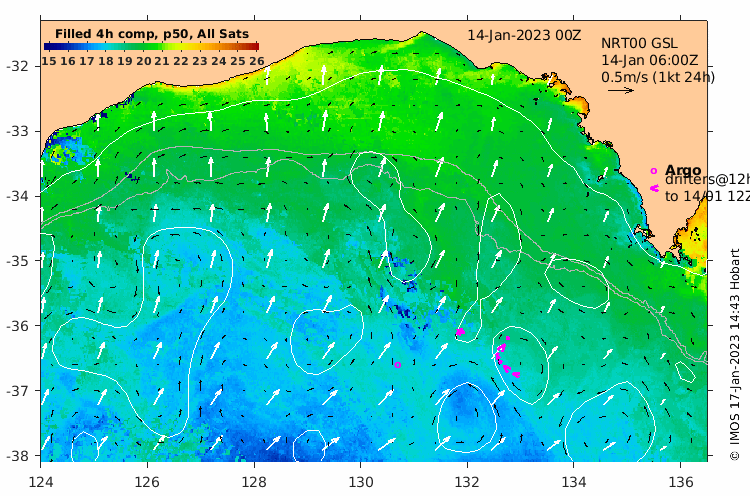The image size is (750, 496).
Task: Click latitude axis label -35
Action: 17,261
